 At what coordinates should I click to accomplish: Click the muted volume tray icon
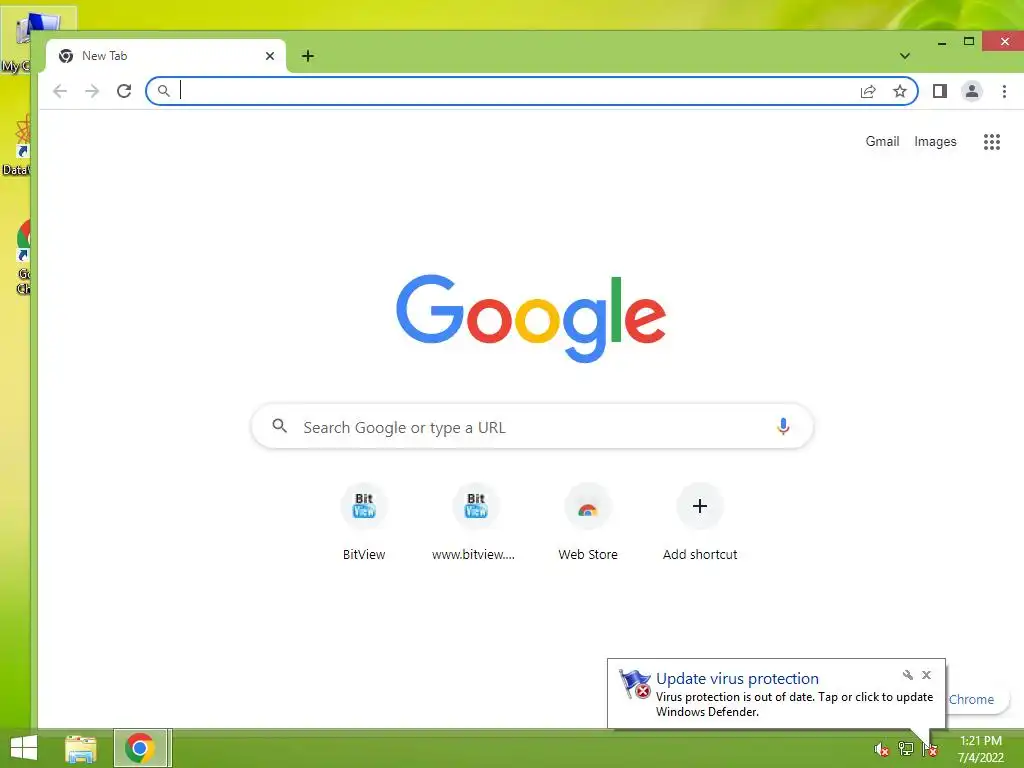tap(882, 749)
